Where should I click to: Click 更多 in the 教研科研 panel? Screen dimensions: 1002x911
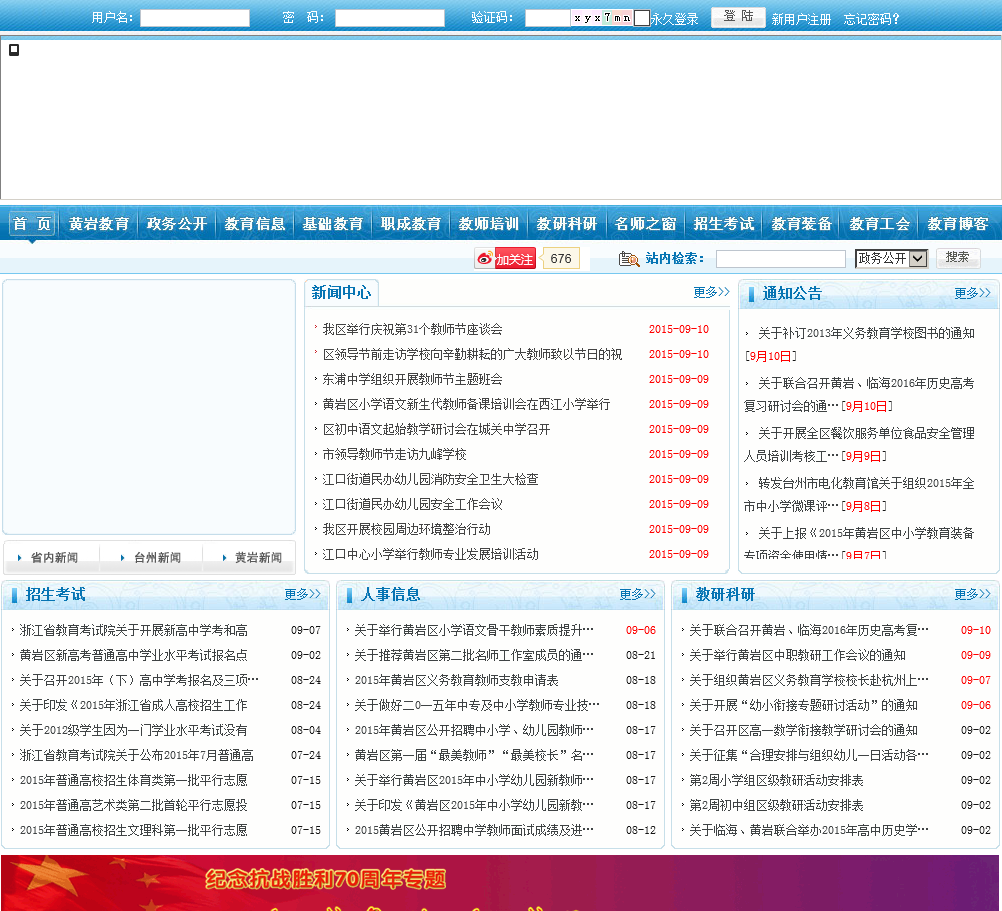pyautogui.click(x=972, y=594)
